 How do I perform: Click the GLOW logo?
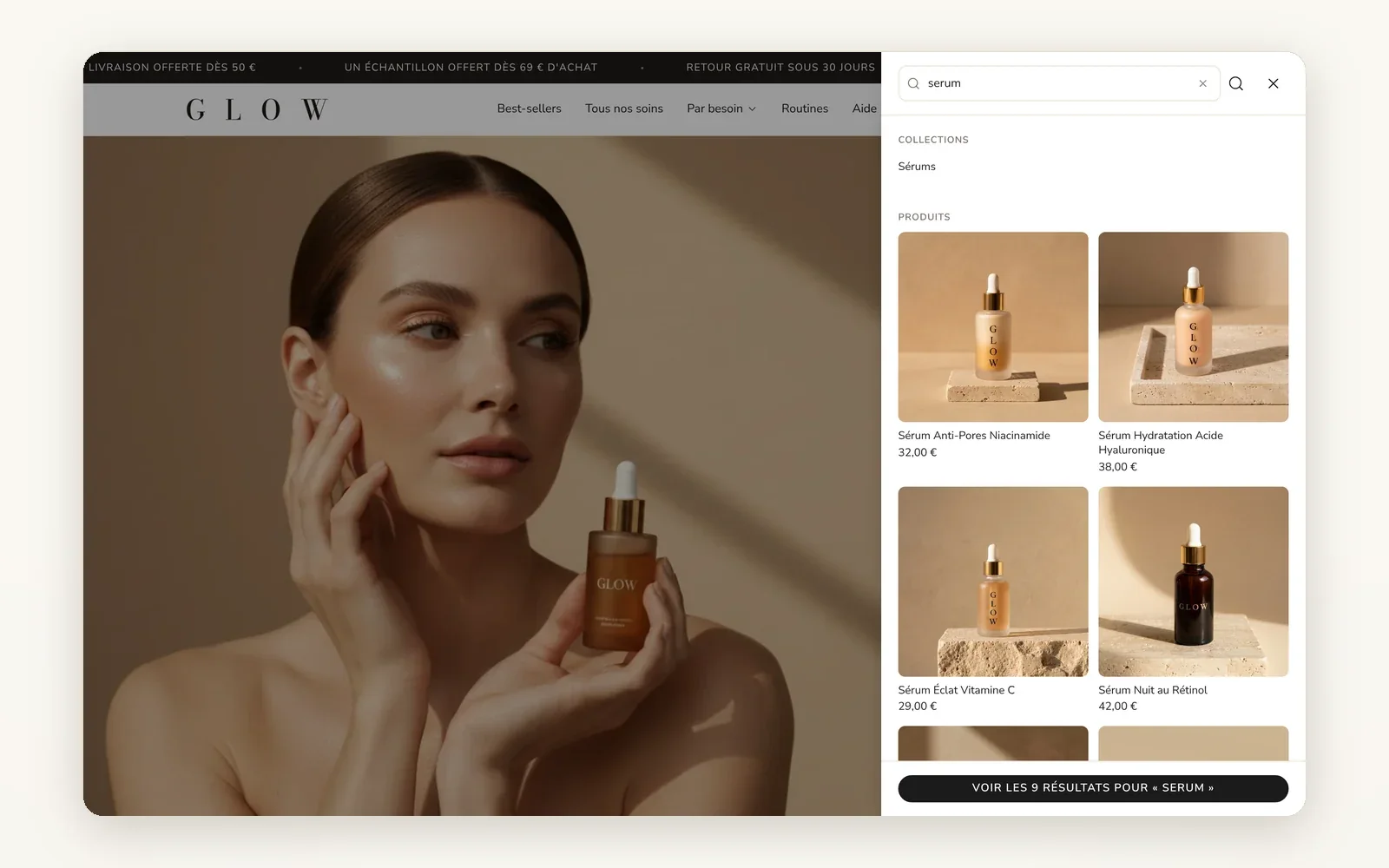(x=257, y=109)
